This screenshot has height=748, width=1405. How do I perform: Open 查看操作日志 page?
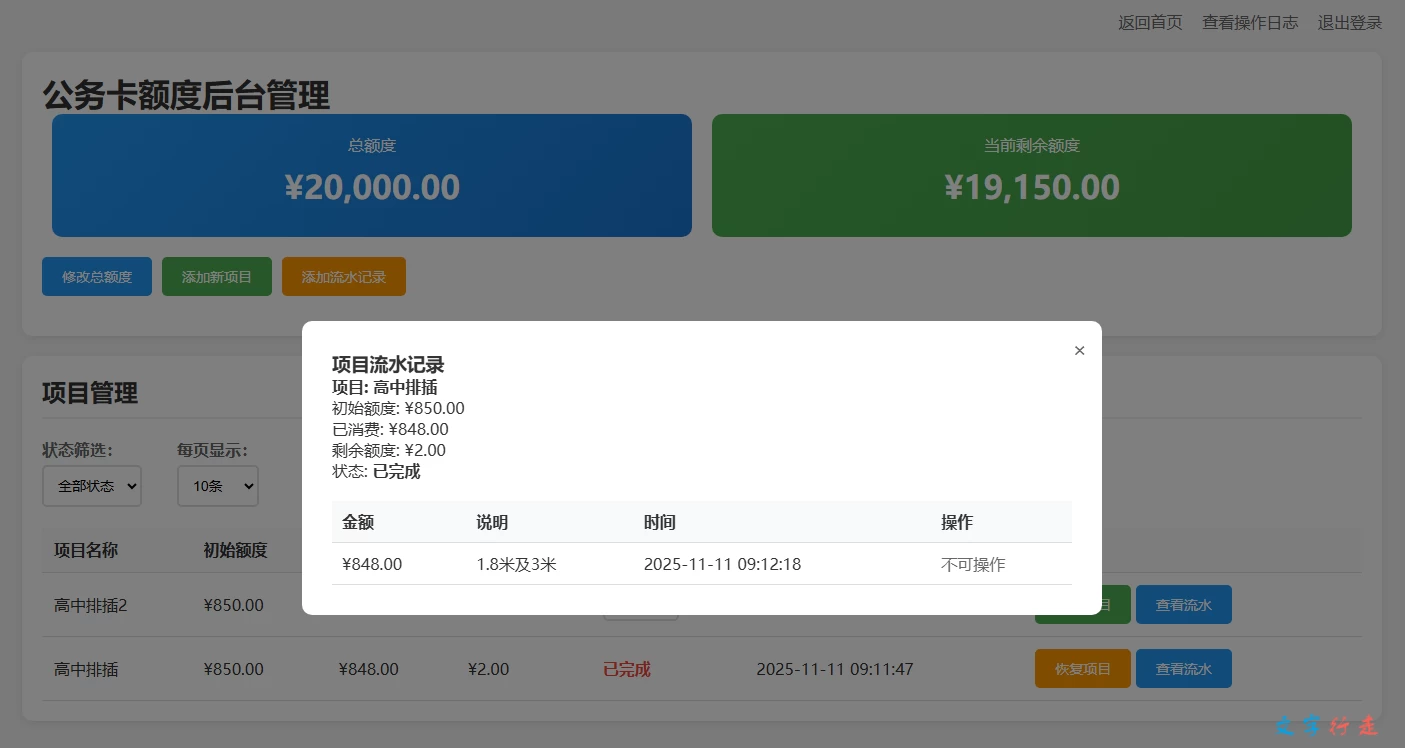tap(1250, 22)
